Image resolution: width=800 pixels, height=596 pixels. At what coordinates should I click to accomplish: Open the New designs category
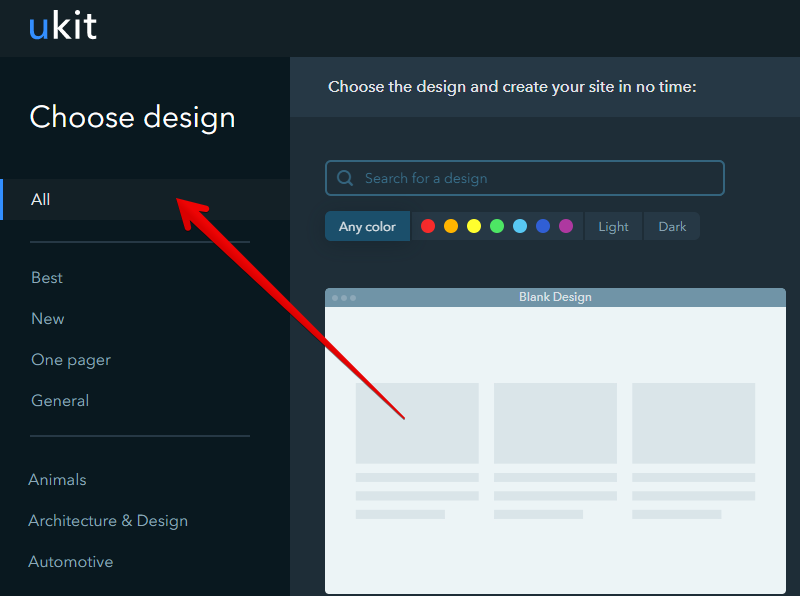[48, 318]
